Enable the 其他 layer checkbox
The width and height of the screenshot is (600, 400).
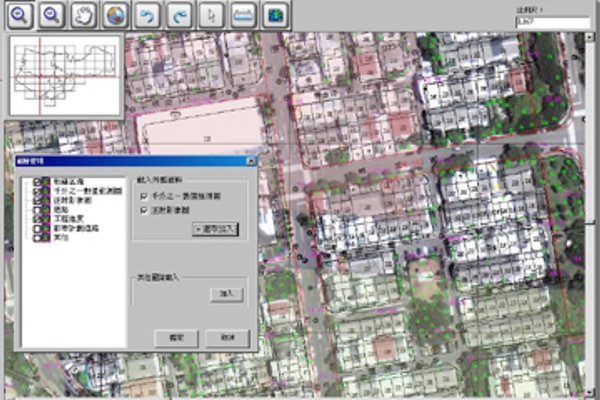click(37, 238)
